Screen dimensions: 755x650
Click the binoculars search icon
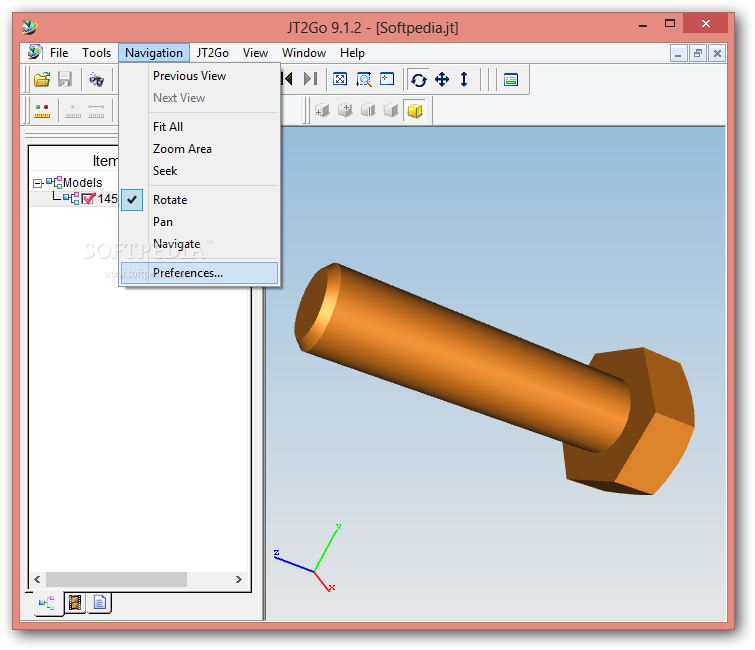click(96, 79)
